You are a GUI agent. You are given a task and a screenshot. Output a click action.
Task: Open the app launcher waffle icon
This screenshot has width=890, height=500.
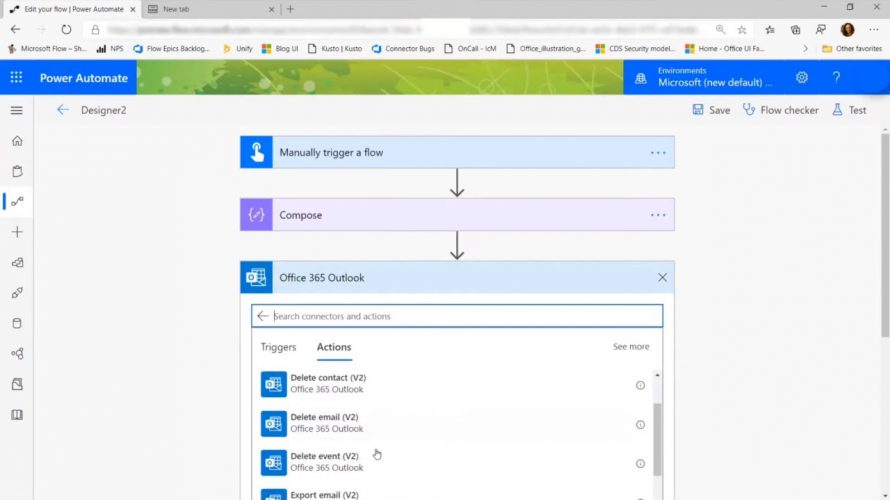pos(16,78)
